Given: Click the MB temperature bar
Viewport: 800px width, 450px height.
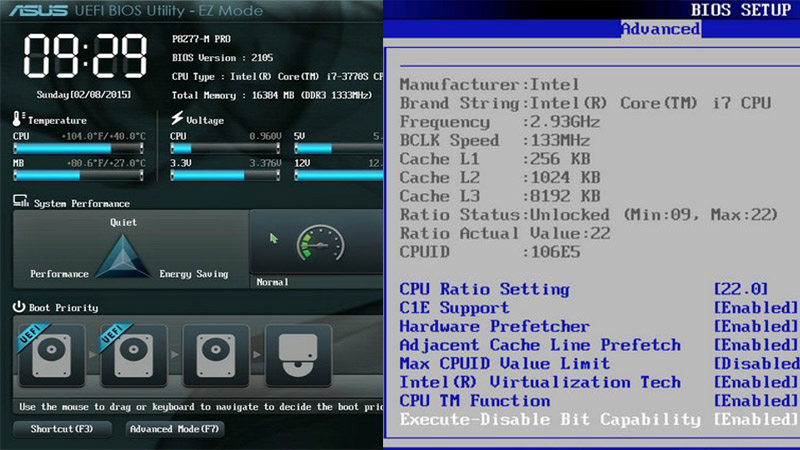Looking at the screenshot, I should tap(78, 176).
